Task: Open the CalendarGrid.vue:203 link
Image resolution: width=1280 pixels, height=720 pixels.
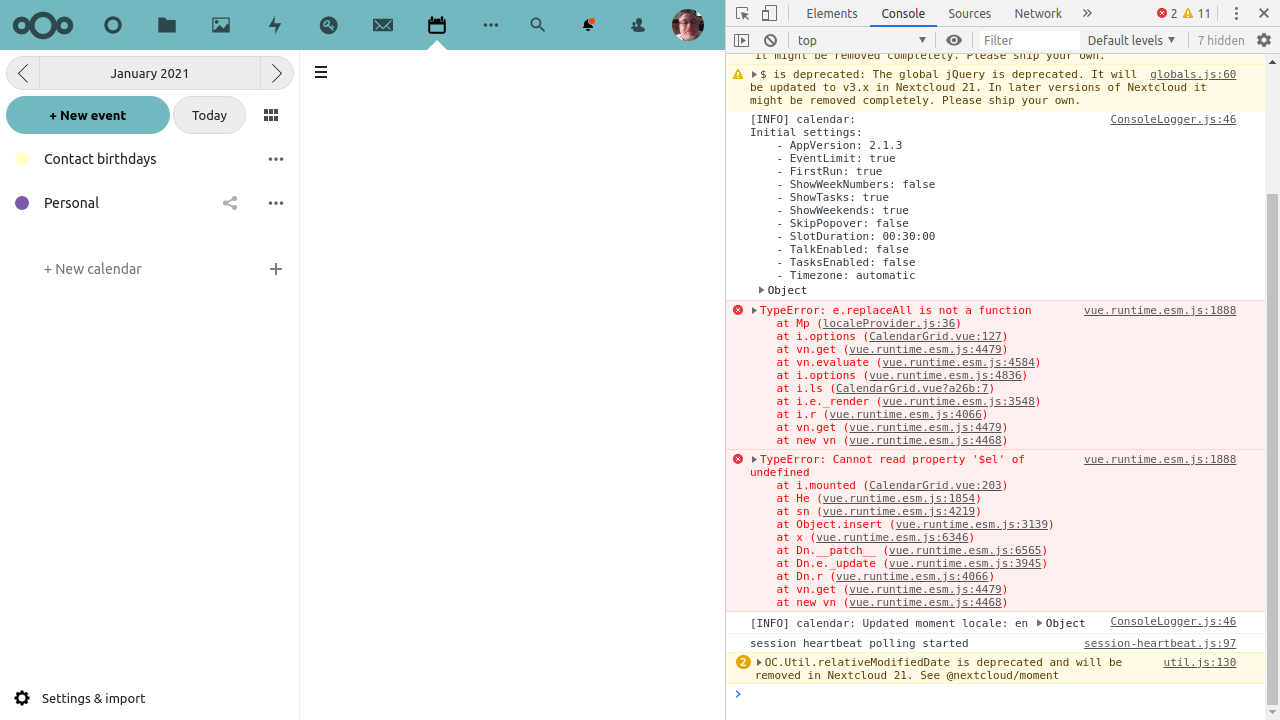Action: pyautogui.click(x=936, y=485)
